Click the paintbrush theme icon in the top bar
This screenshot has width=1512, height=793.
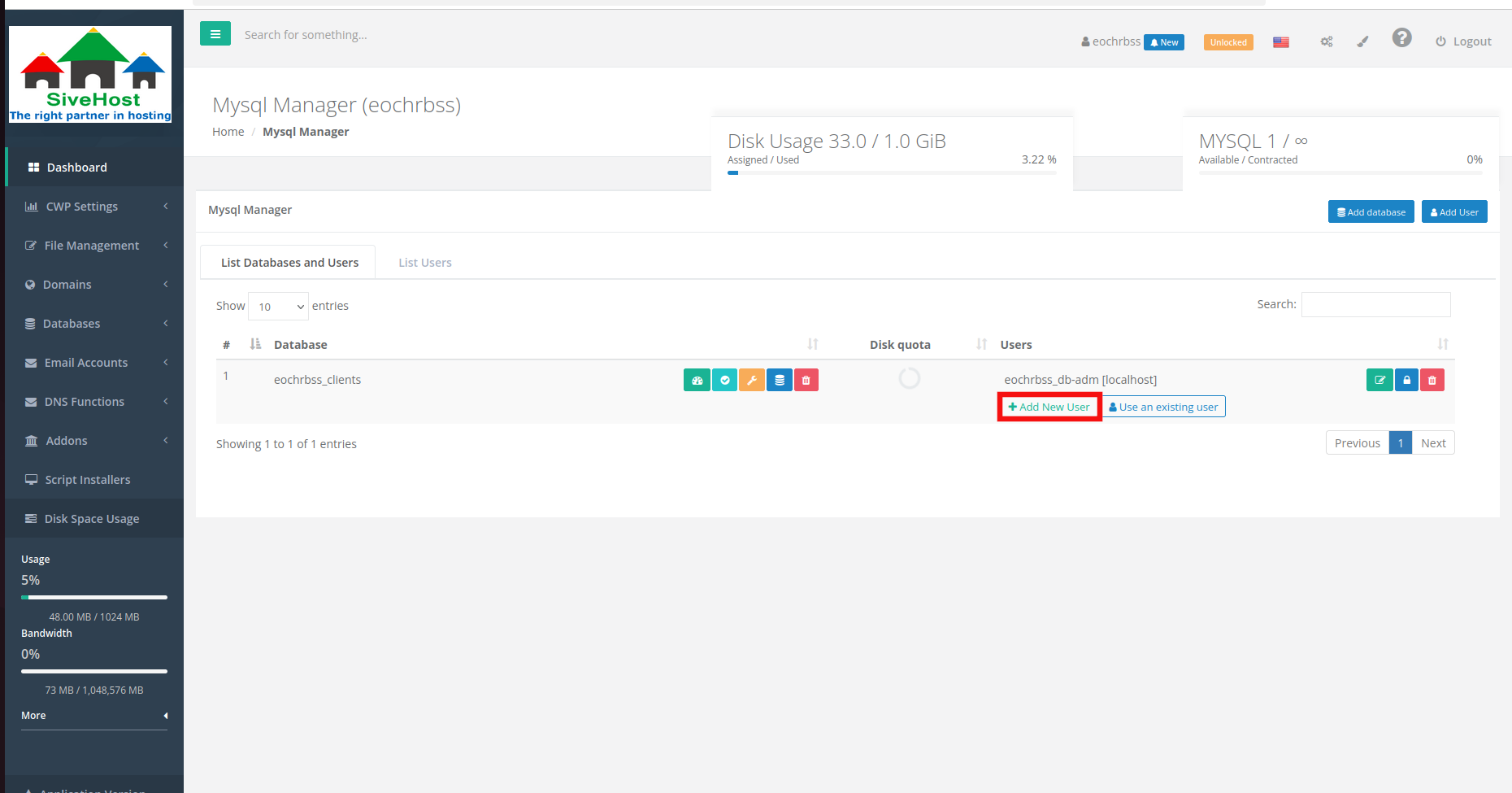coord(1363,41)
